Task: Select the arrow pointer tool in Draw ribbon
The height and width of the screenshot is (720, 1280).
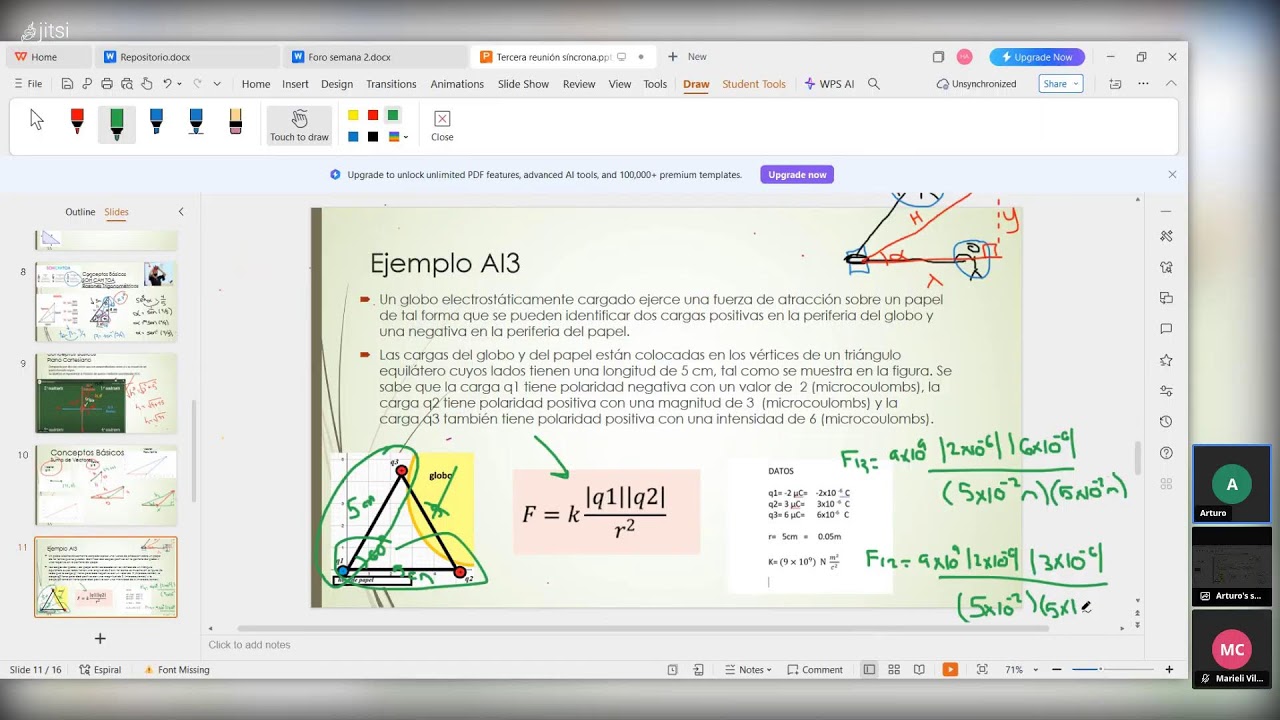Action: pos(37,121)
